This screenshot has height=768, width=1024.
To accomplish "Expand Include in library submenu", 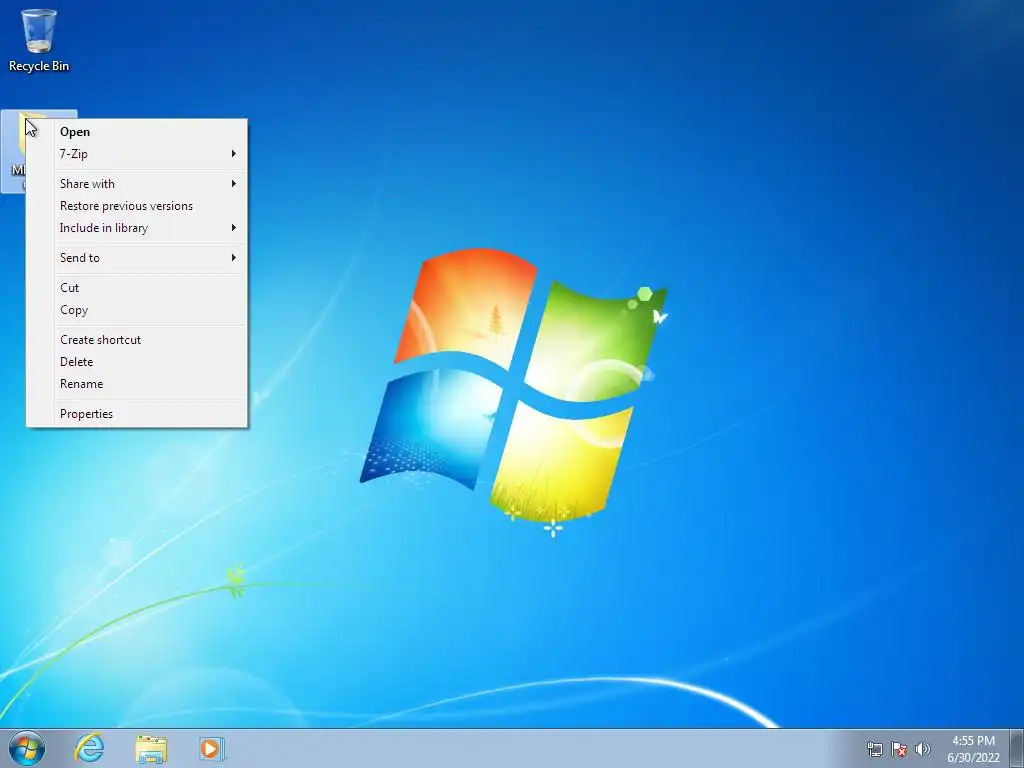I will 136,228.
